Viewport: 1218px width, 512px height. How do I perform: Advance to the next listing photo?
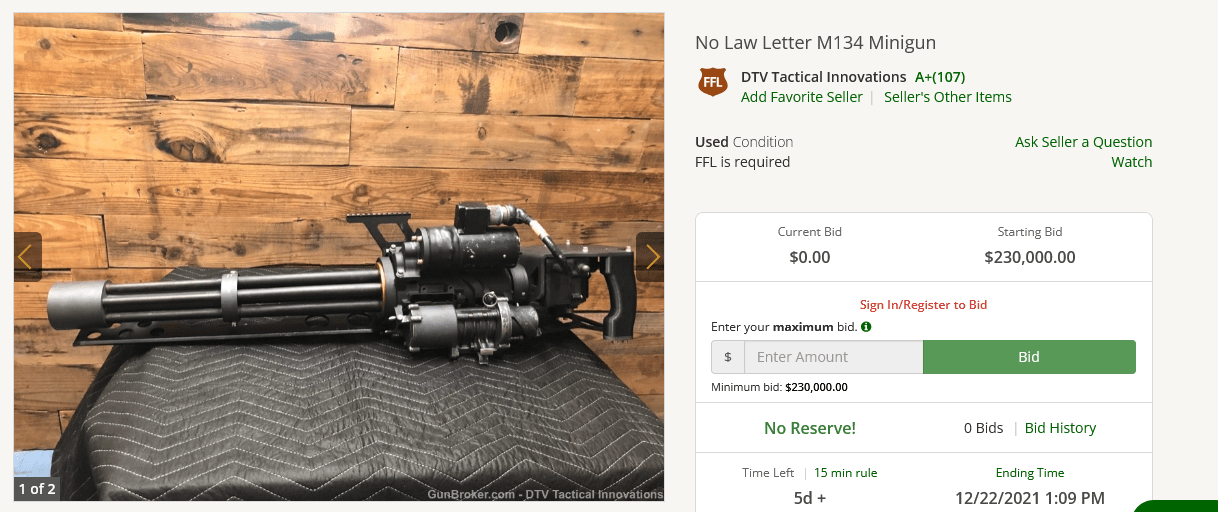point(650,257)
